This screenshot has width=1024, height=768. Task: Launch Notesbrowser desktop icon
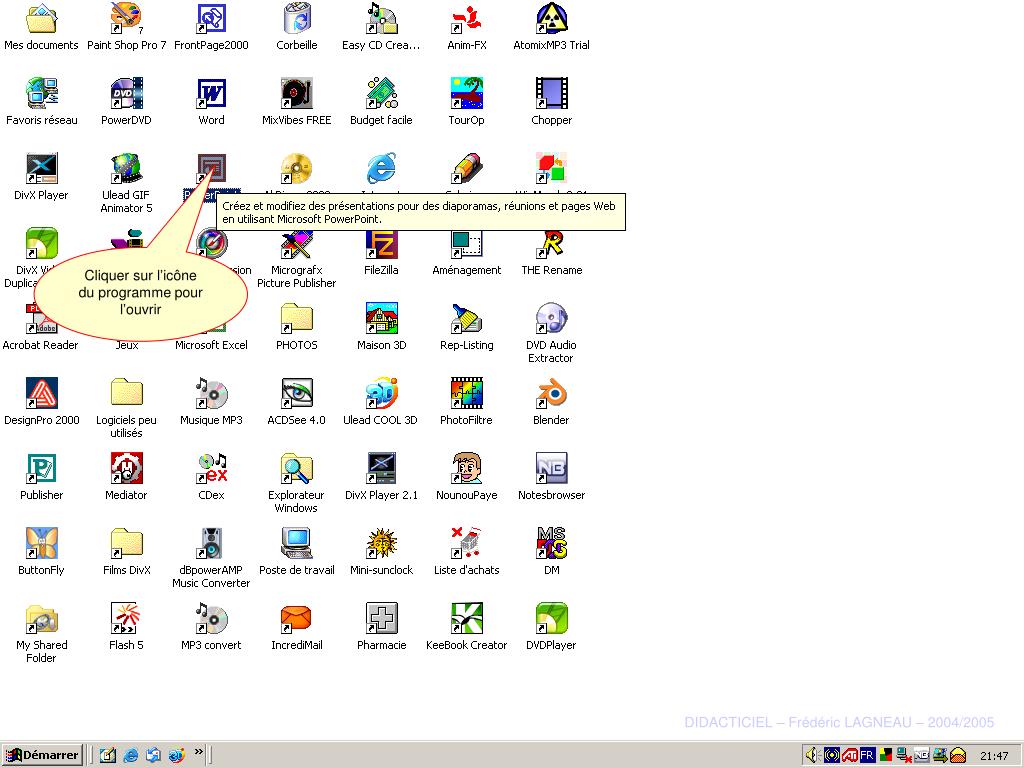pos(552,468)
